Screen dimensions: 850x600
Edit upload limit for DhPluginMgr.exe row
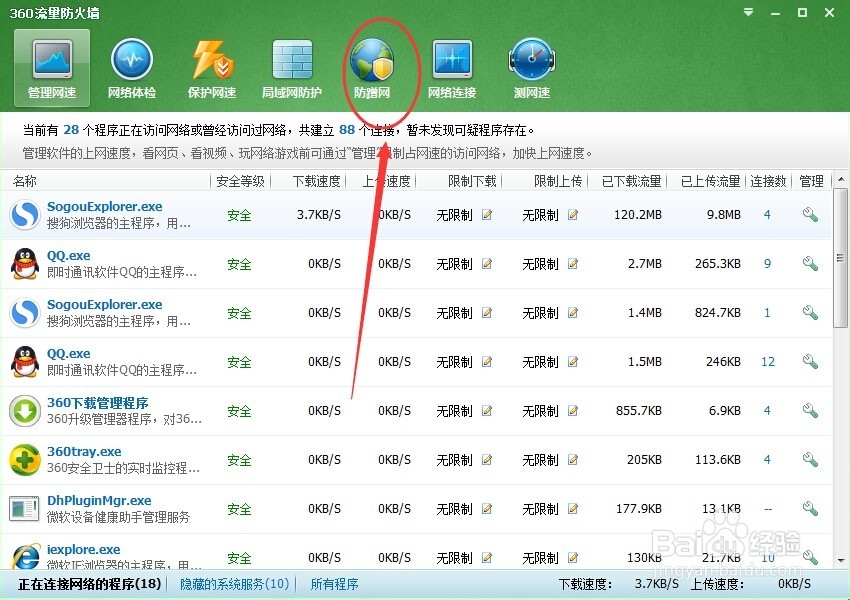tap(572, 508)
